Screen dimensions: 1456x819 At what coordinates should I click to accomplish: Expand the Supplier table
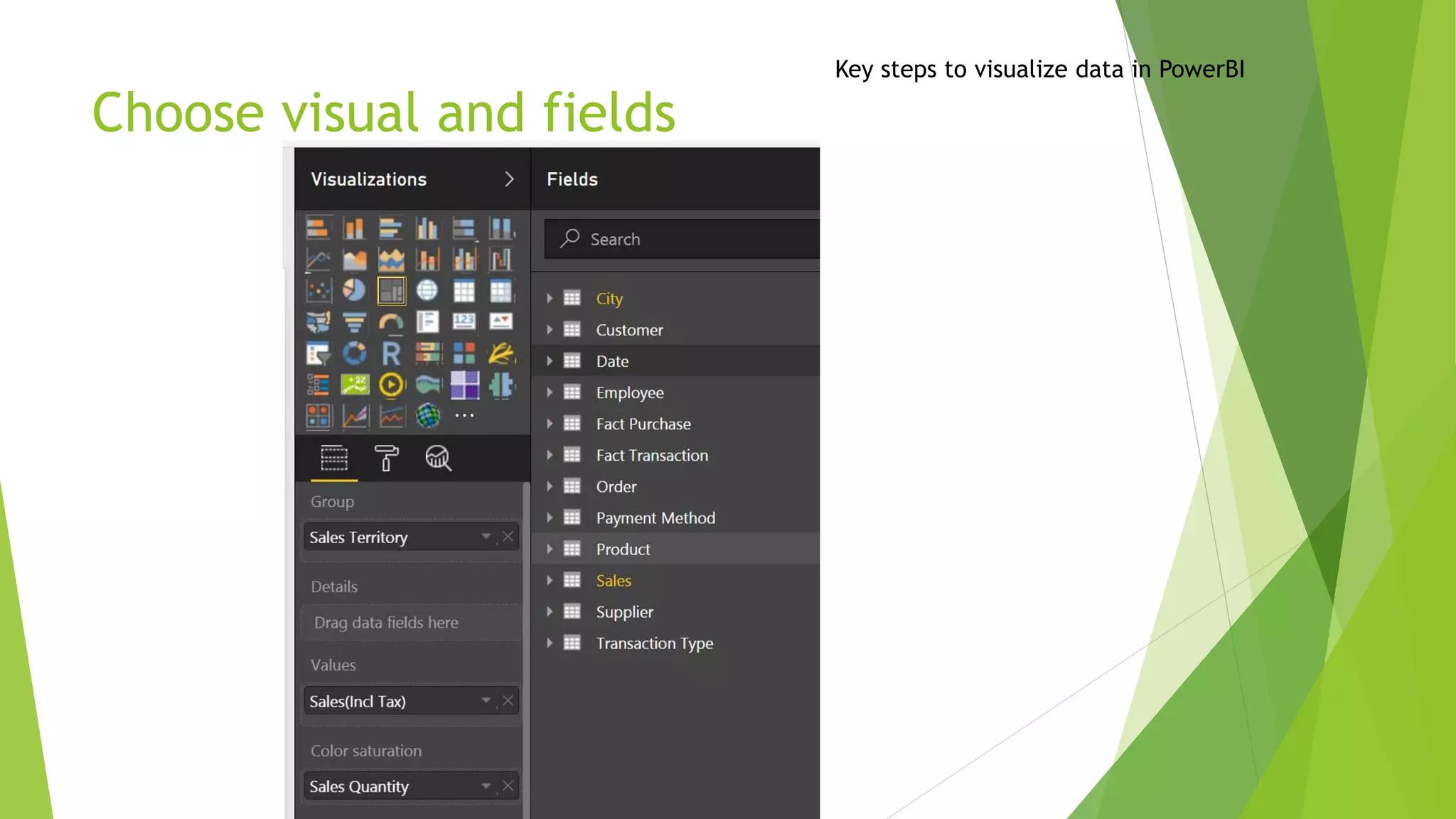pyautogui.click(x=550, y=611)
